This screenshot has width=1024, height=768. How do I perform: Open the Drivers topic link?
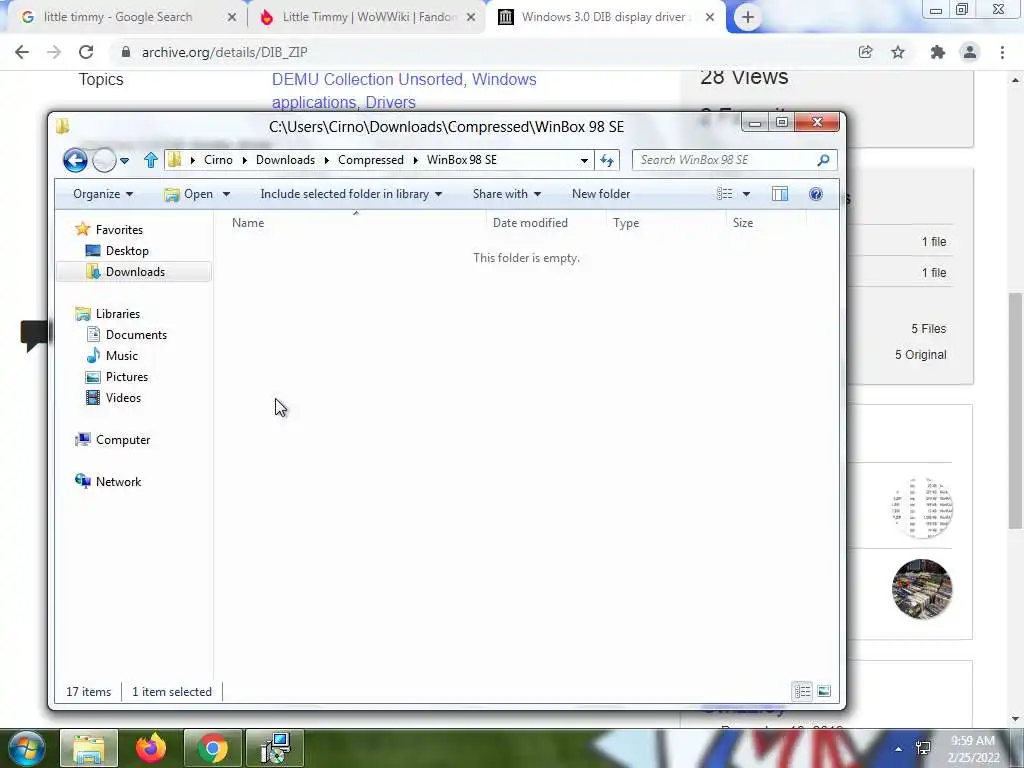pos(391,103)
